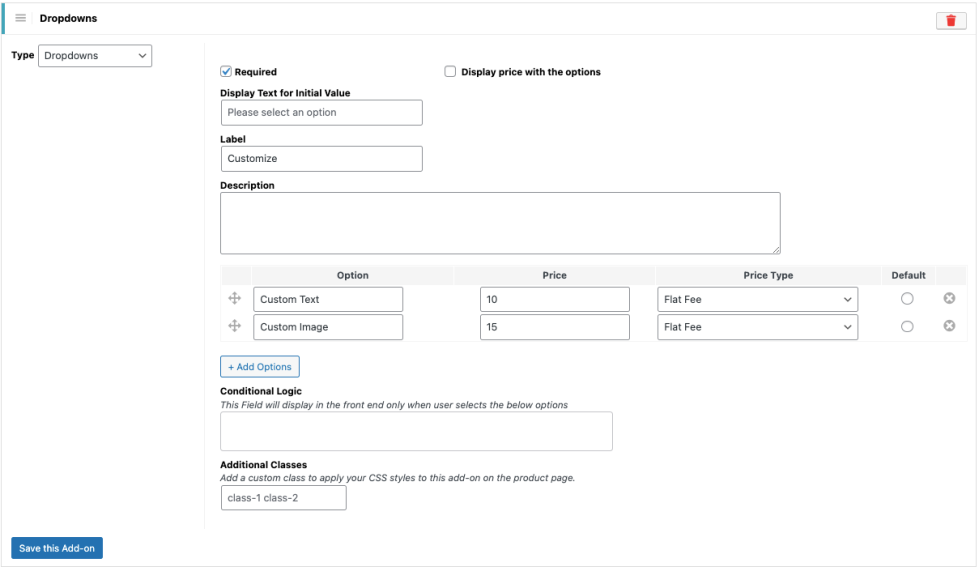Click the Conditional Logic input box
Viewport: 979px width, 567px height.
click(416, 431)
